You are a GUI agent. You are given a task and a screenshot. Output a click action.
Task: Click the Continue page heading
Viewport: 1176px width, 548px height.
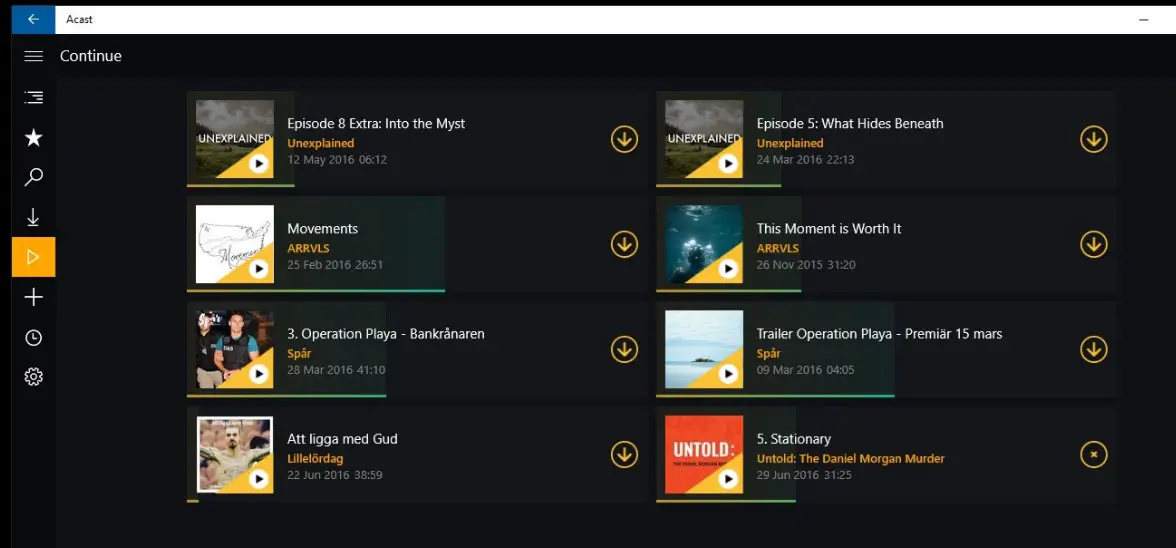pos(91,56)
